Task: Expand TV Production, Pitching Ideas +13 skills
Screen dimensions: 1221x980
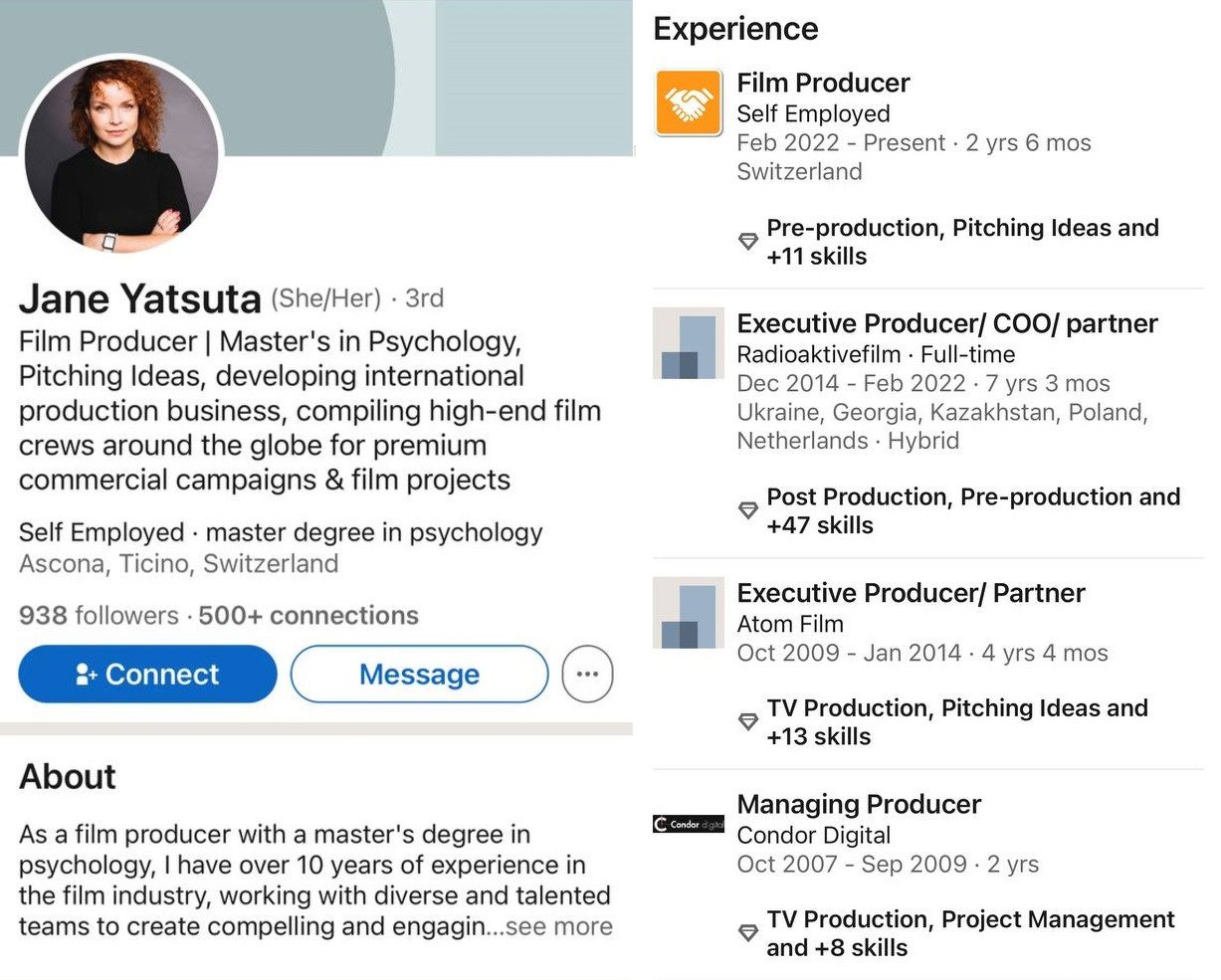Action: point(956,722)
